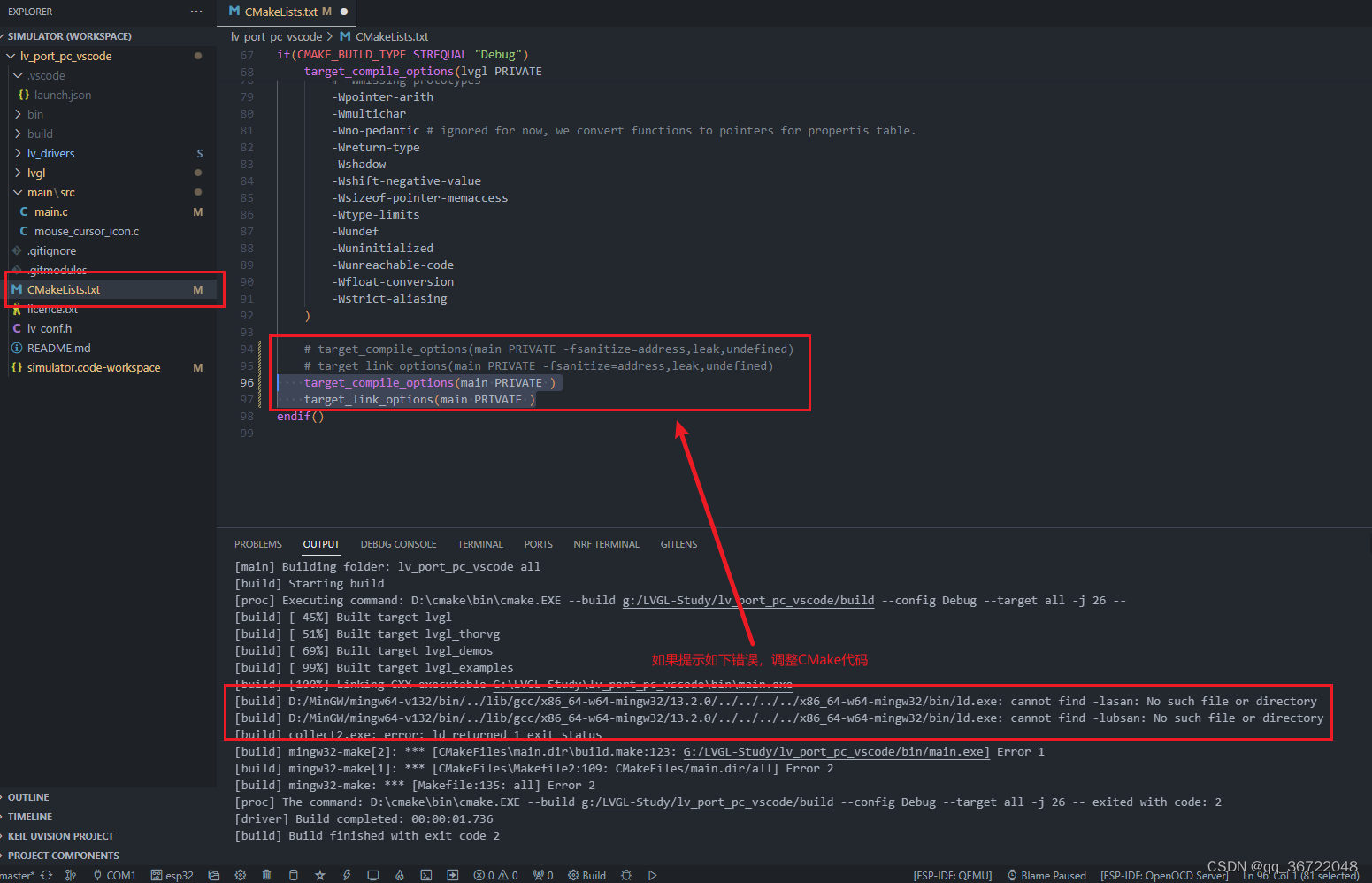This screenshot has width=1372, height=883.
Task: Expand lvgl folder
Action: [30, 173]
